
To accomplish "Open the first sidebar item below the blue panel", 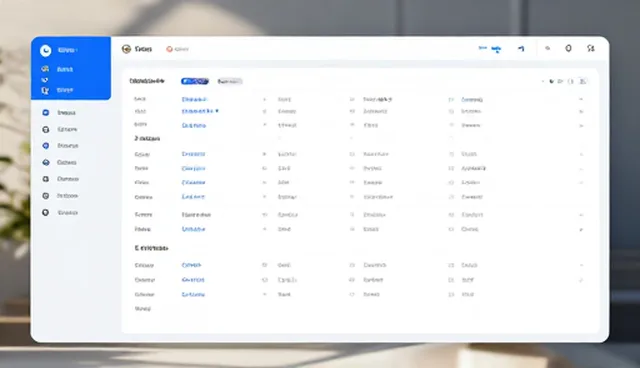I will (60, 113).
